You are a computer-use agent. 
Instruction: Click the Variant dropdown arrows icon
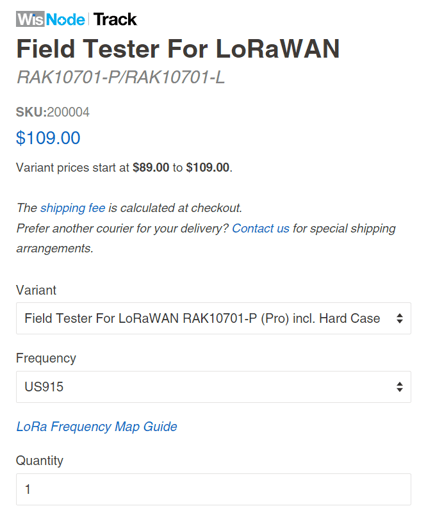(399, 318)
